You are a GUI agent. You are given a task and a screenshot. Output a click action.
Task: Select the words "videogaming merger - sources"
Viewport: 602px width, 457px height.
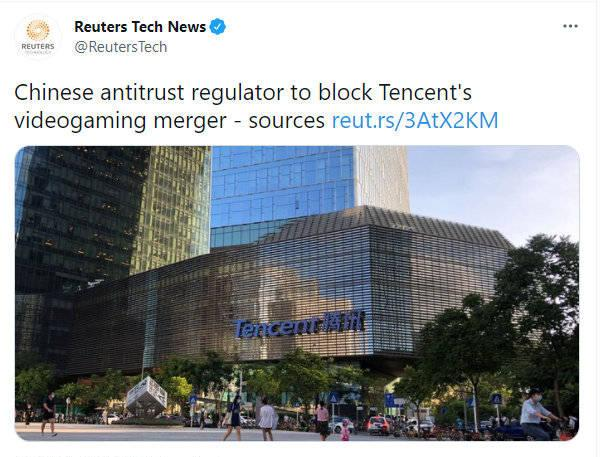(169, 121)
